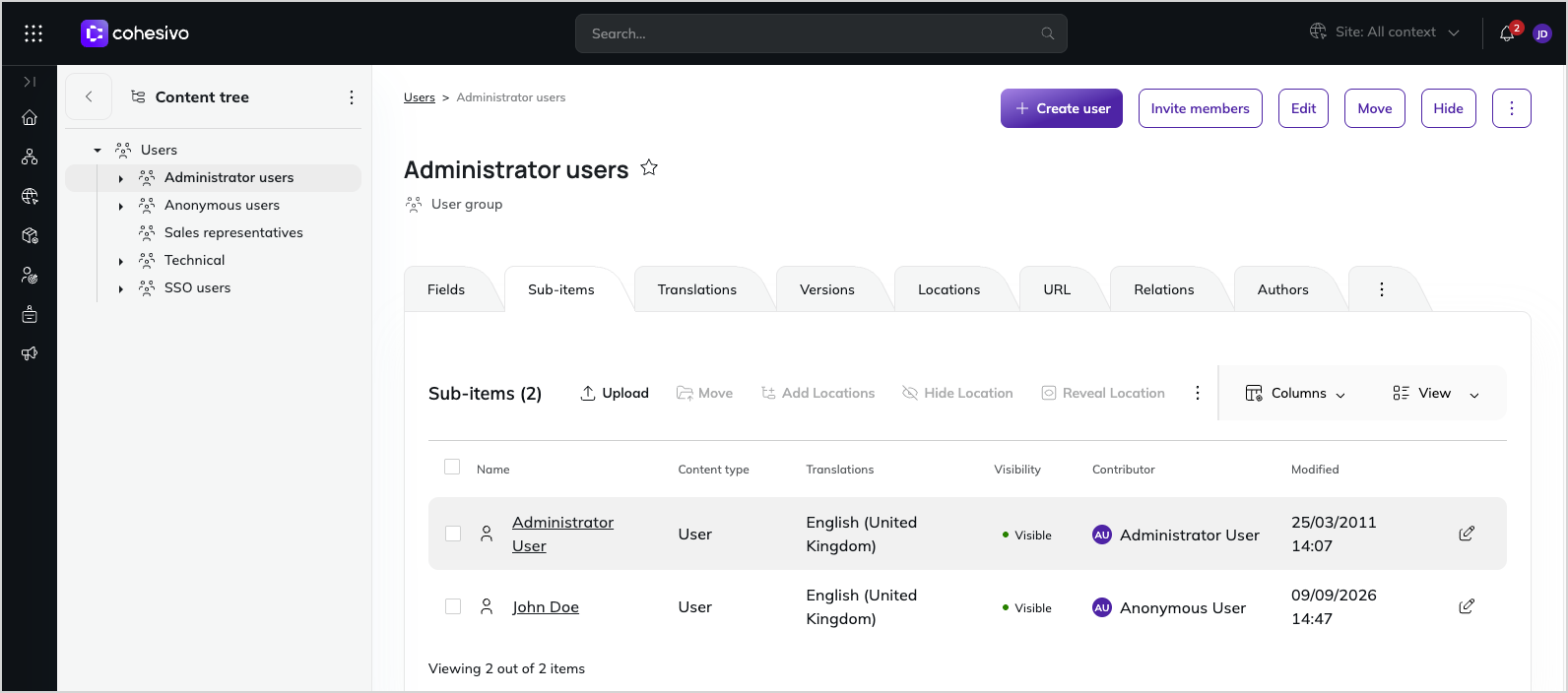Select Technical in content tree

pos(194,261)
